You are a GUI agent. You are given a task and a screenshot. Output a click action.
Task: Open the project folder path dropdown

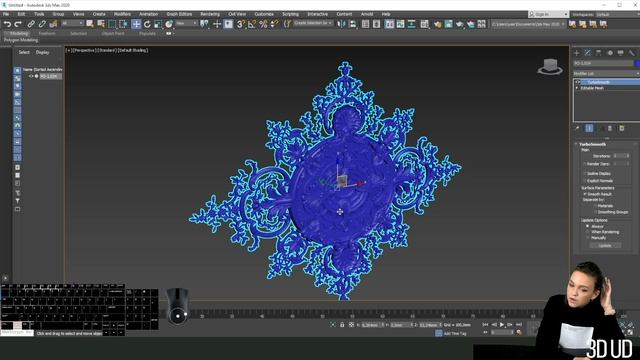coord(528,24)
